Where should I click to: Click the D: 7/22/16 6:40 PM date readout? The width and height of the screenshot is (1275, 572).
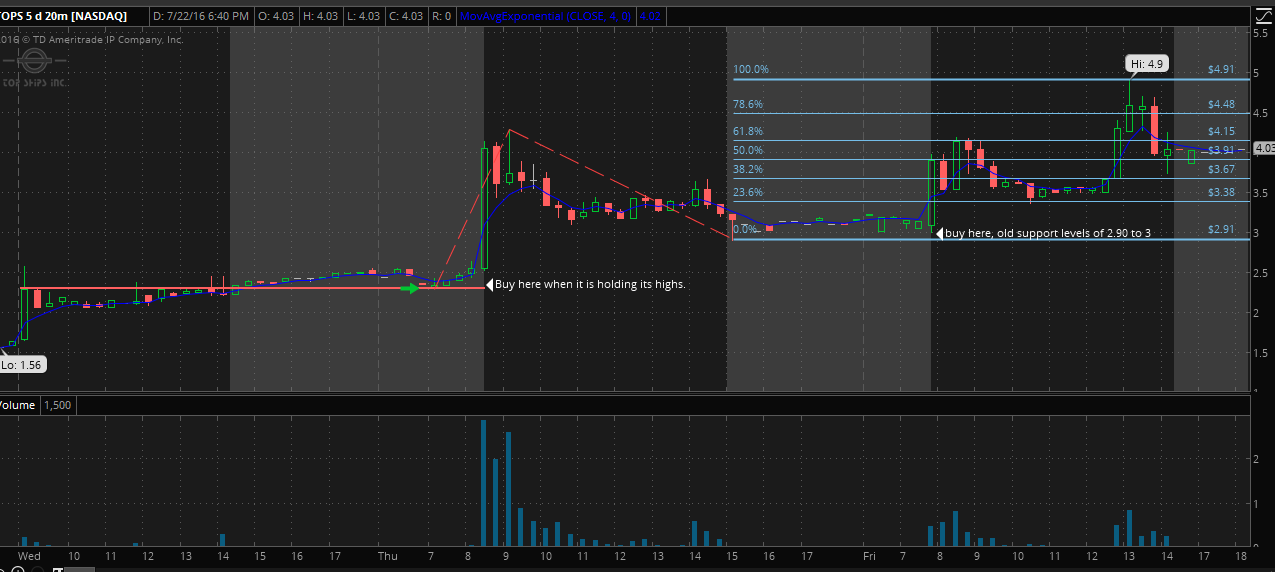[x=200, y=16]
